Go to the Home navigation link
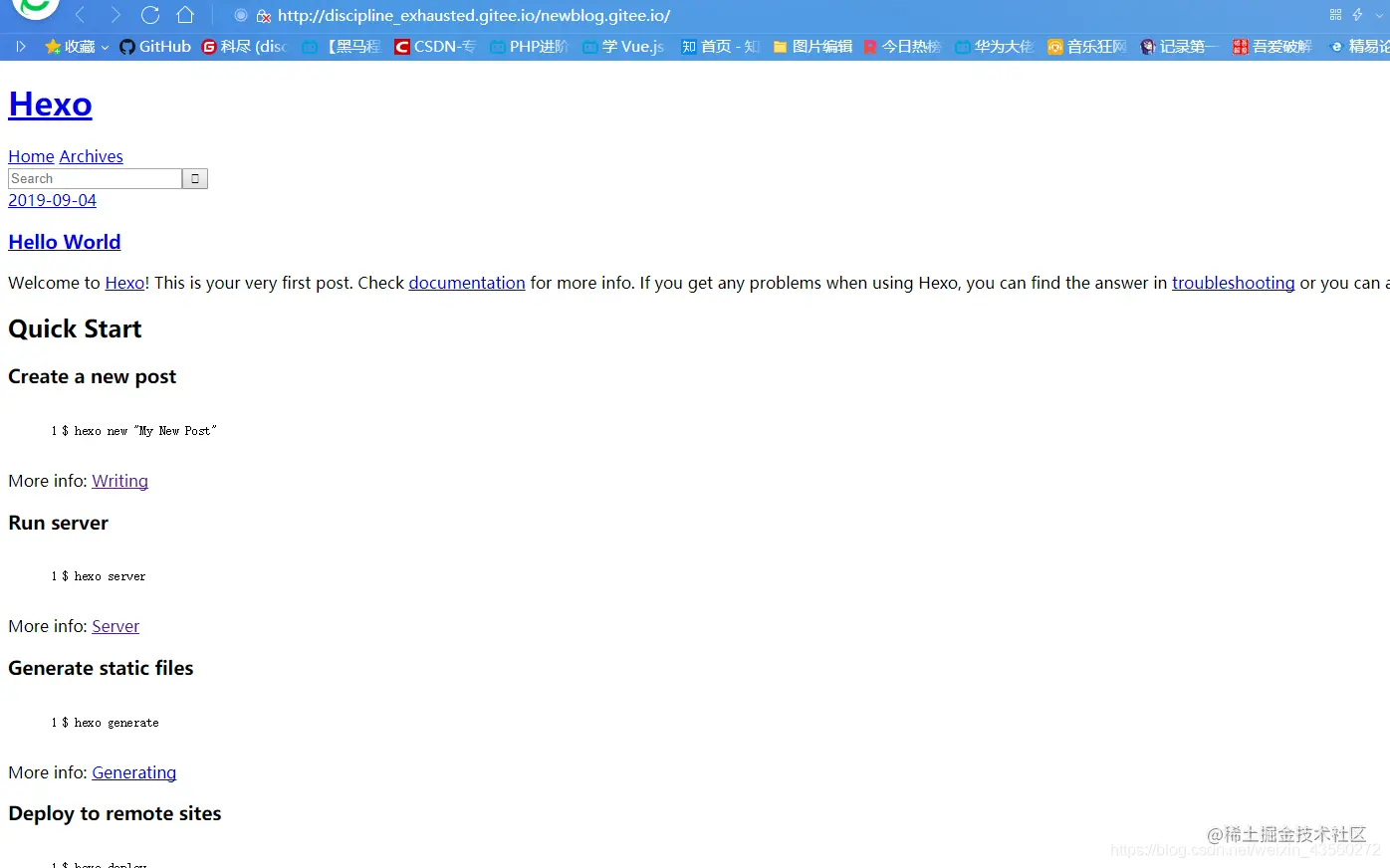 pyautogui.click(x=31, y=156)
